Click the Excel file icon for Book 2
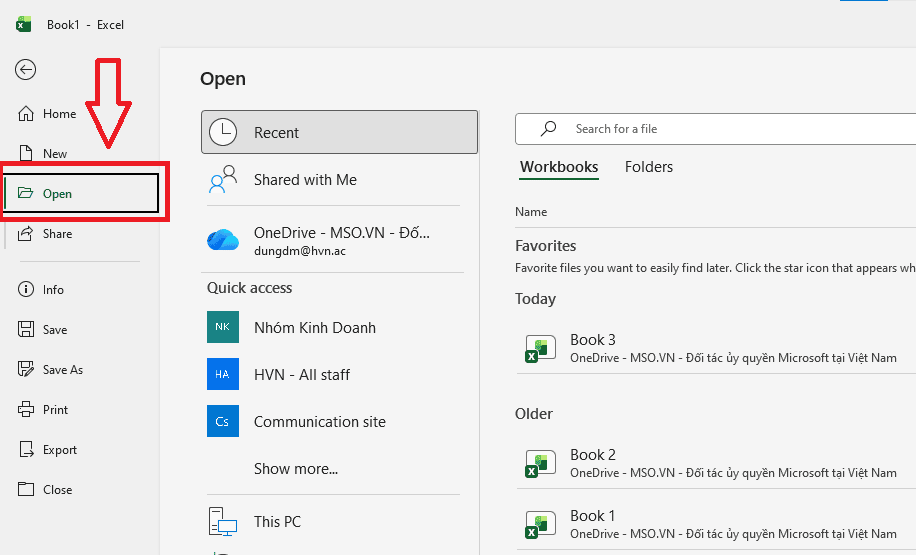916x555 pixels. [540, 464]
